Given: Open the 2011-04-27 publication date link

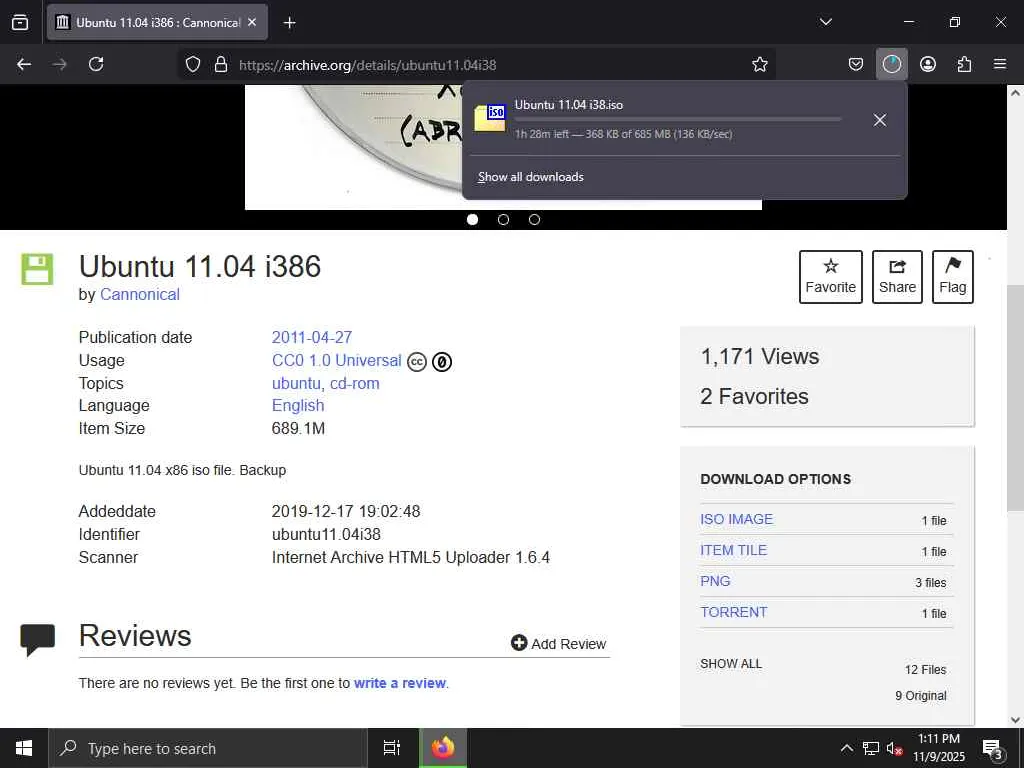Looking at the screenshot, I should 312,338.
